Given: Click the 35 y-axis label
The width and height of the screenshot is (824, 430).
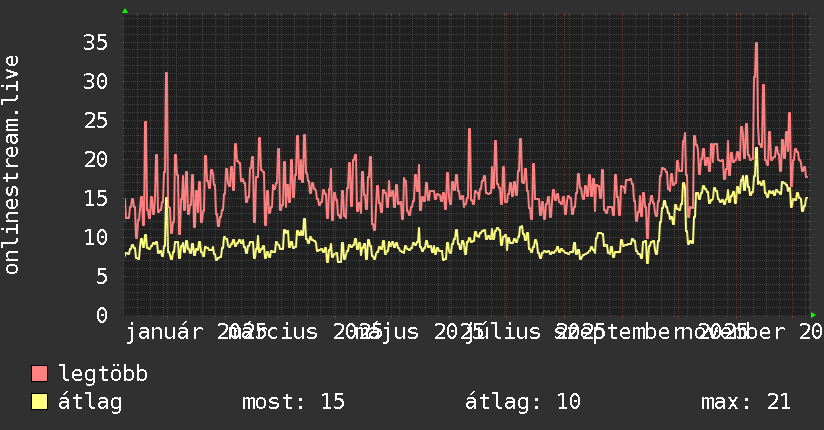Looking at the screenshot, I should (x=96, y=43).
